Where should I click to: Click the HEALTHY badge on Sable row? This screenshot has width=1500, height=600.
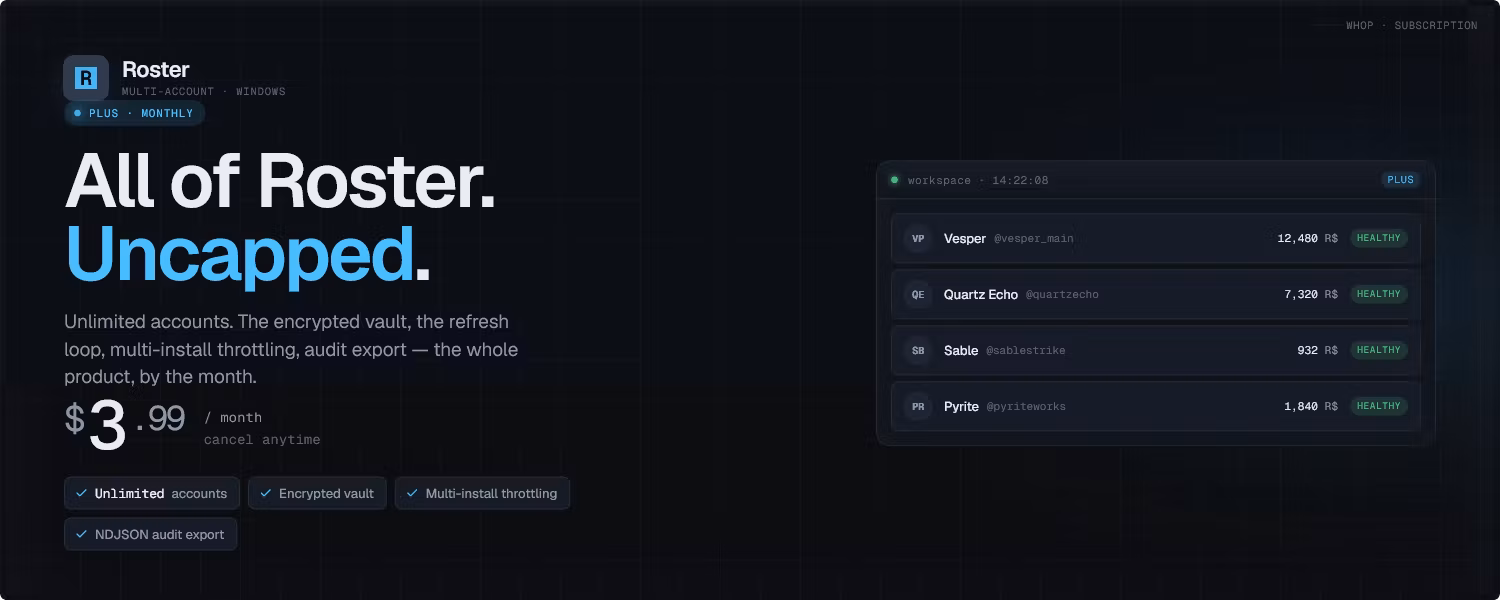pyautogui.click(x=1379, y=350)
